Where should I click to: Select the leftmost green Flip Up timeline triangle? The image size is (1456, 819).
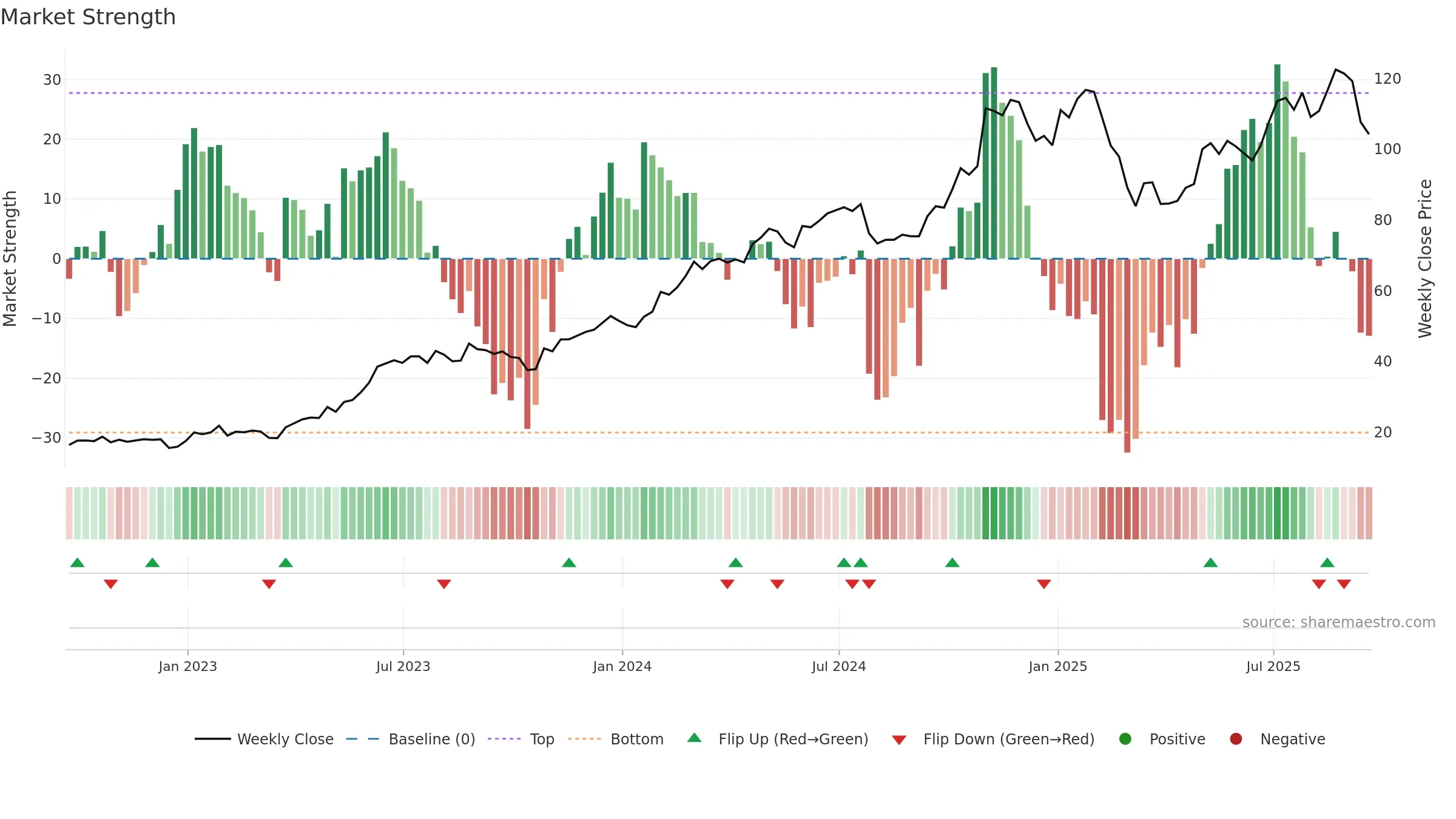pos(78,562)
